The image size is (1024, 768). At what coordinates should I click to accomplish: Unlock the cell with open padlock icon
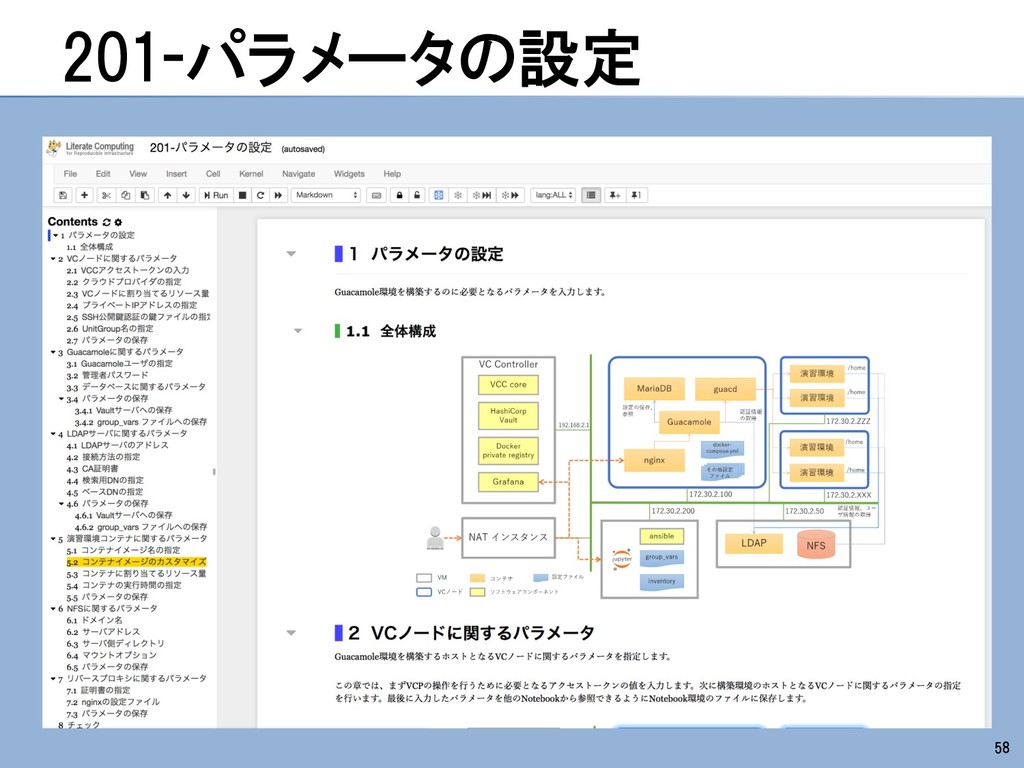pos(417,195)
